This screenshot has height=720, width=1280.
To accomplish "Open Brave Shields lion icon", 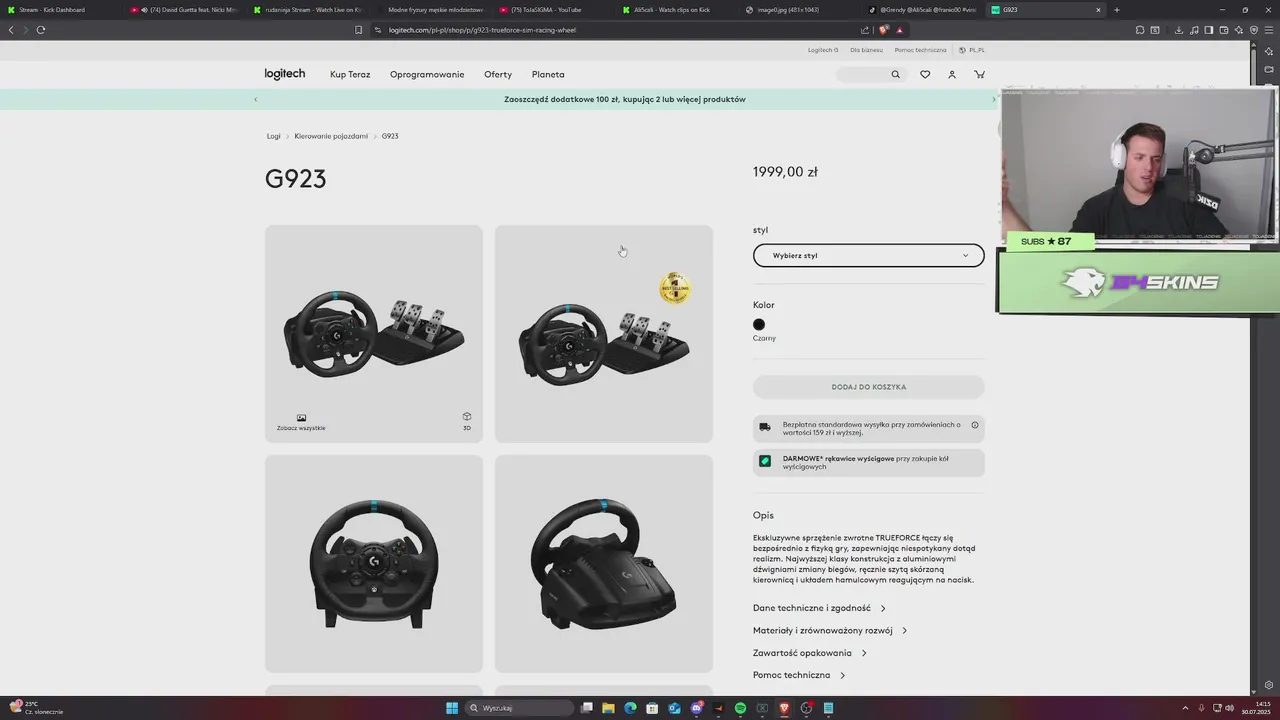I will click(883, 30).
